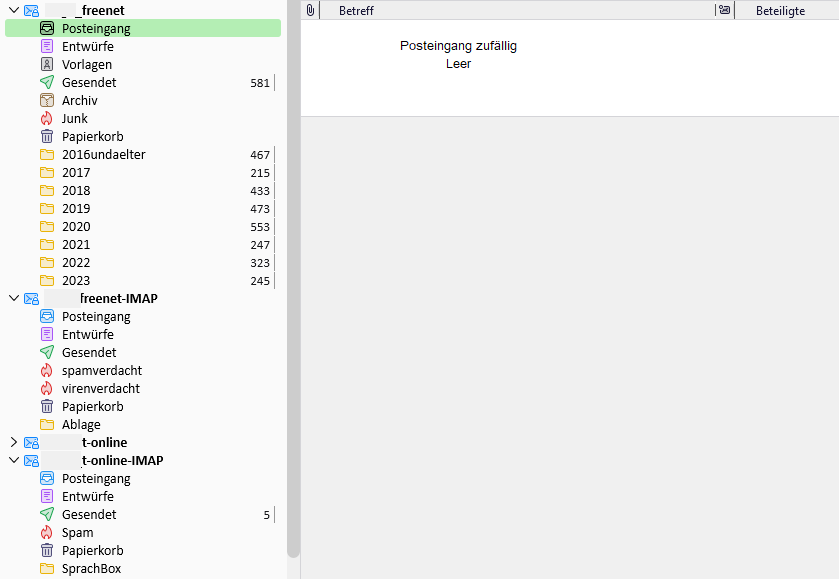Sort messages by Betreff column
Screen dimensions: 839x579
[x=357, y=11]
